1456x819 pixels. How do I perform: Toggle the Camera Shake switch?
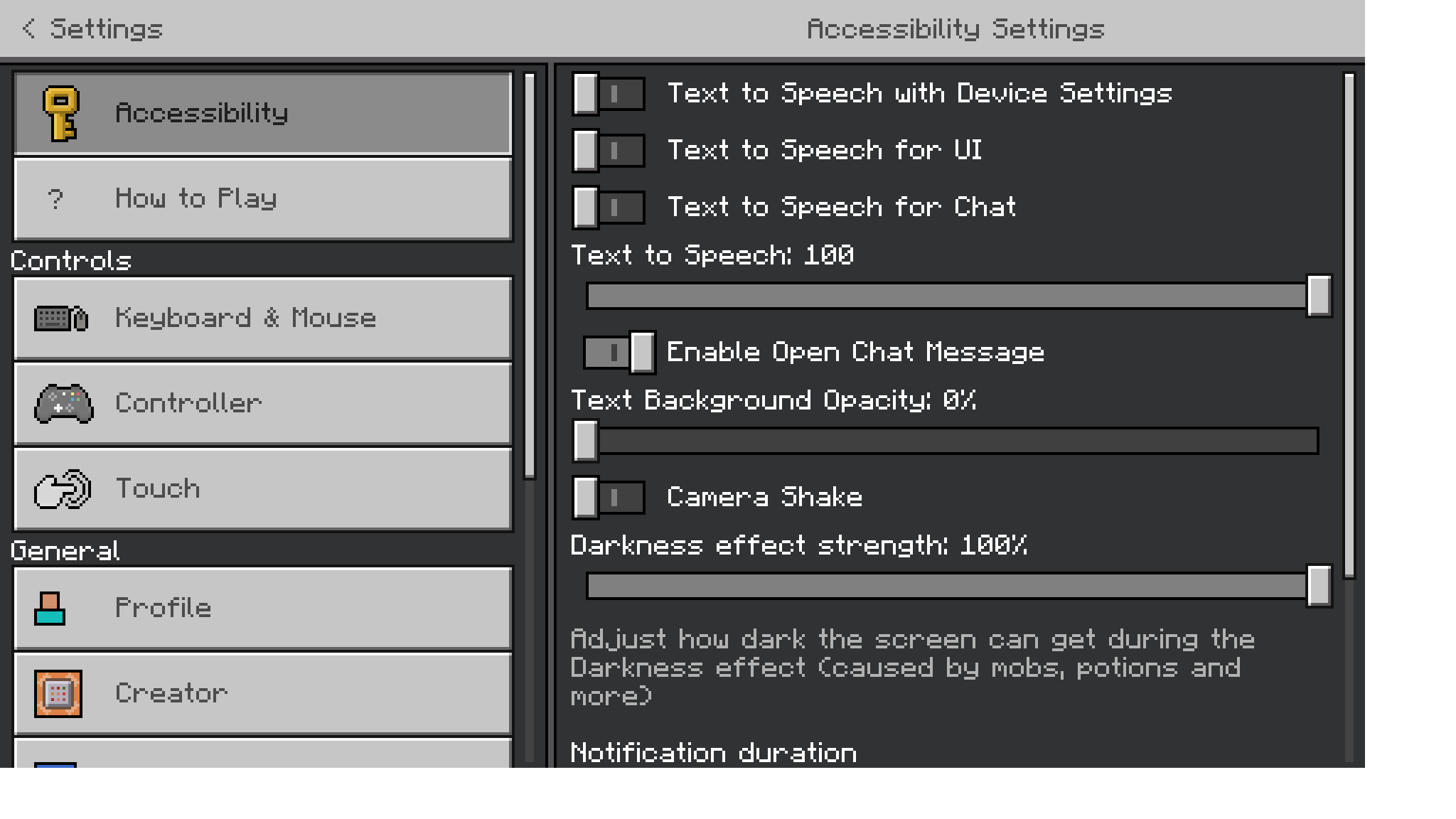click(x=609, y=497)
